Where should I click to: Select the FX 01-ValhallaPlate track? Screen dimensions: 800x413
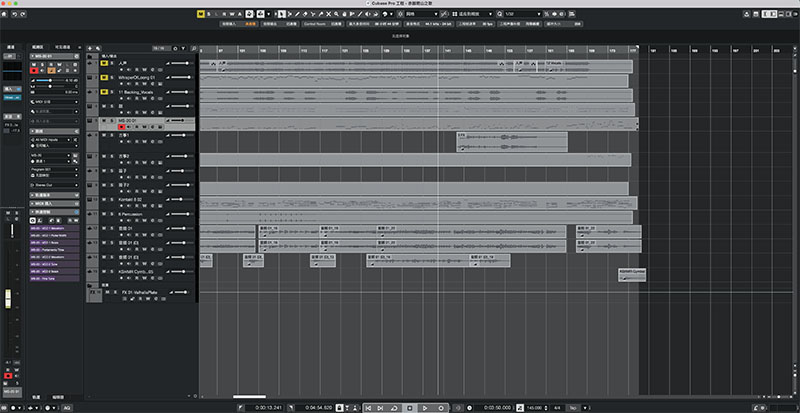click(140, 293)
